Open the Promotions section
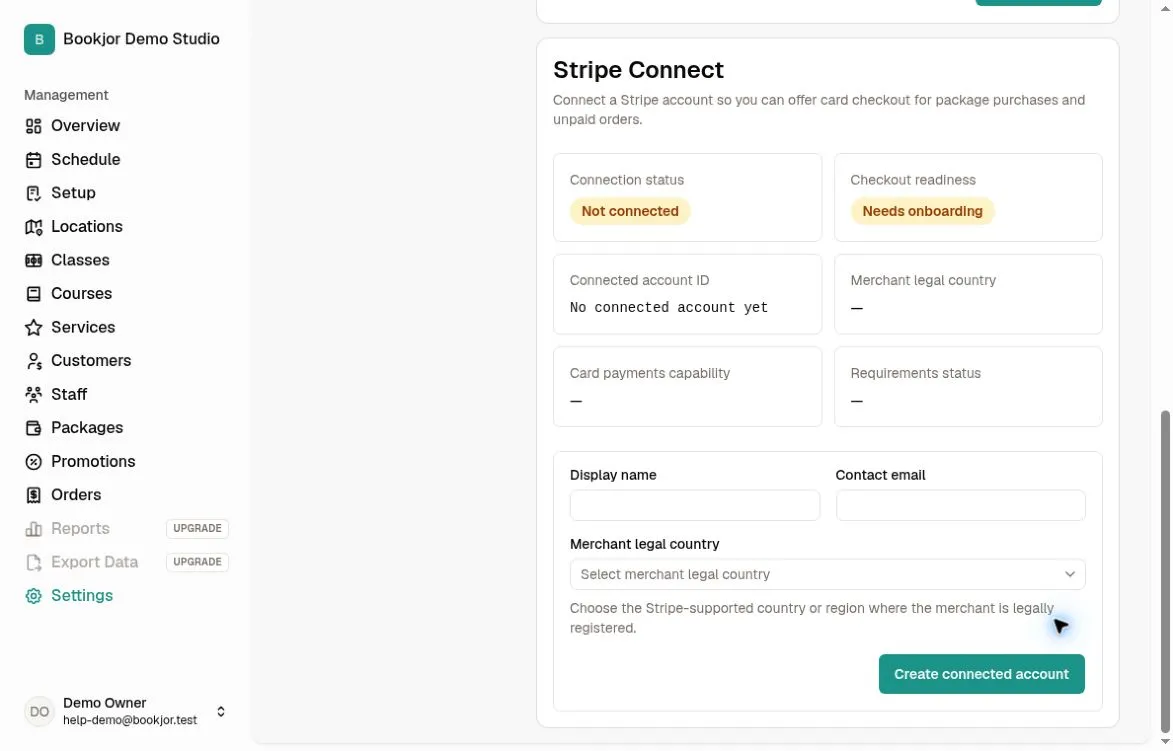The width and height of the screenshot is (1173, 751). coord(93,462)
